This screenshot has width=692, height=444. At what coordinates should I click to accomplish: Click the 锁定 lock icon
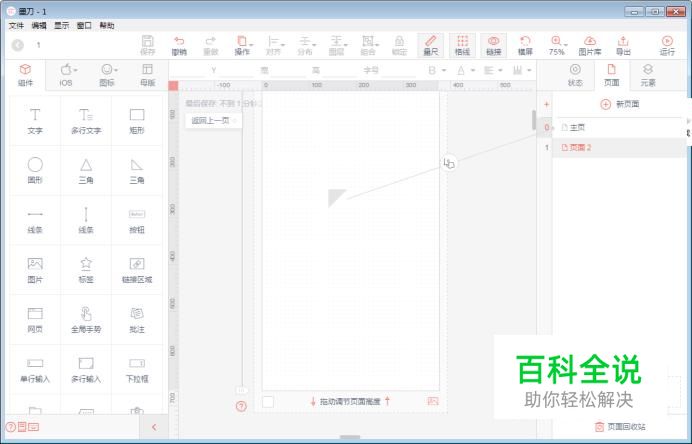[399, 45]
